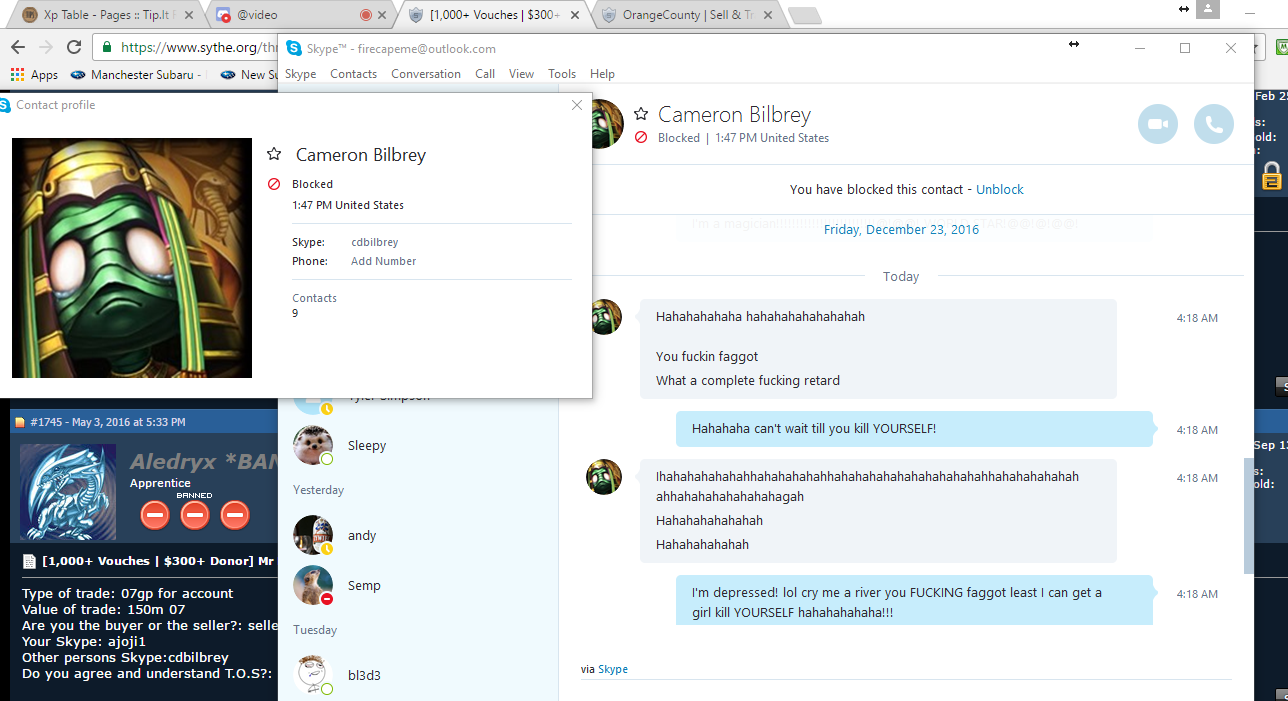
Task: Open the Manchester Subaru bookmark
Action: click(x=136, y=74)
